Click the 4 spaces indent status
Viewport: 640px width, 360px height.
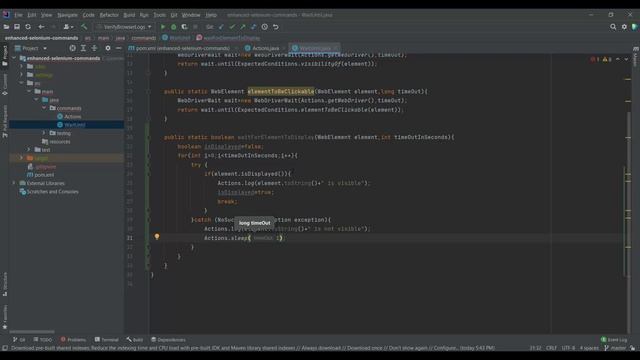click(x=589, y=348)
